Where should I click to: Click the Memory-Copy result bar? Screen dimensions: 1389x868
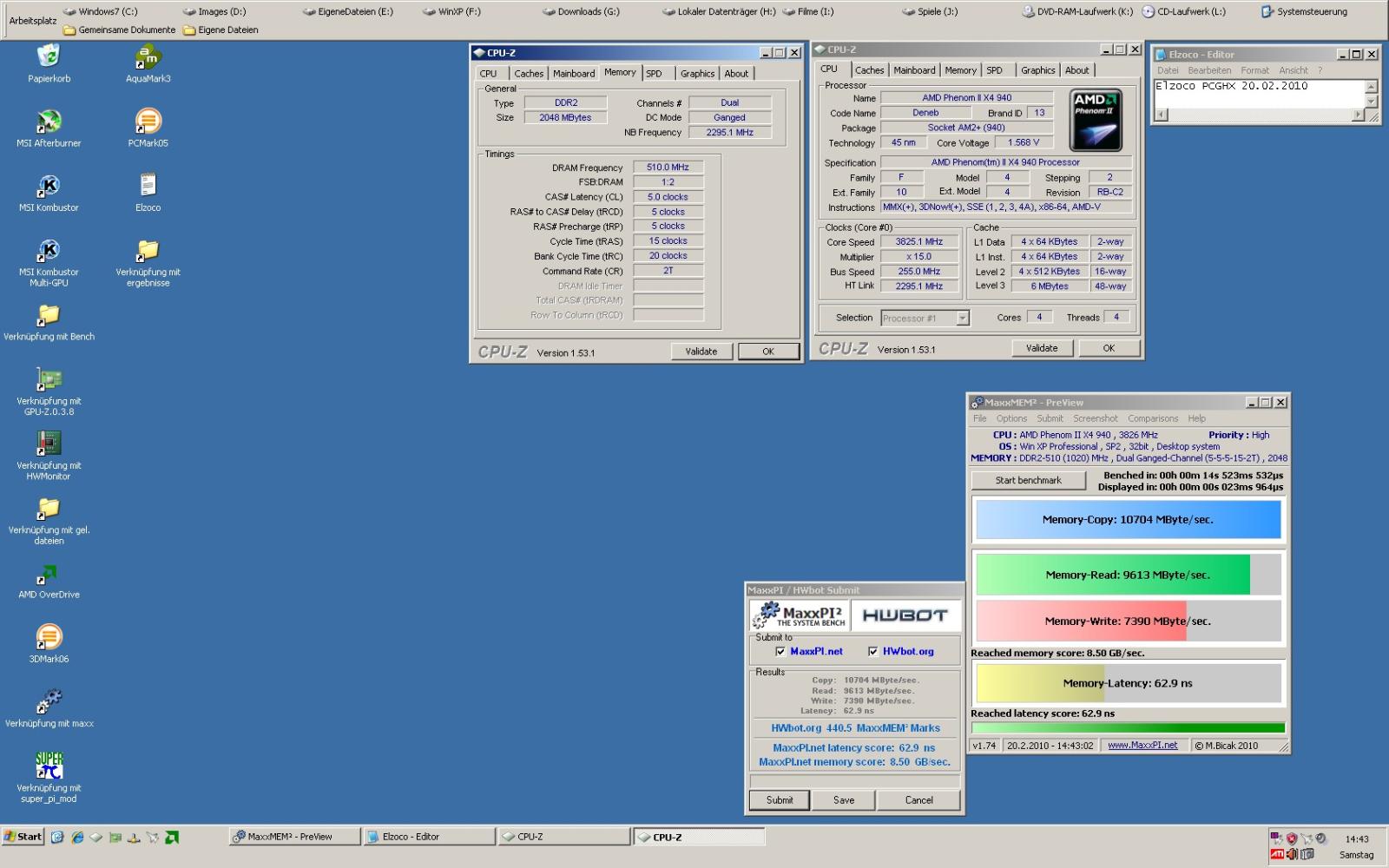pyautogui.click(x=1128, y=520)
